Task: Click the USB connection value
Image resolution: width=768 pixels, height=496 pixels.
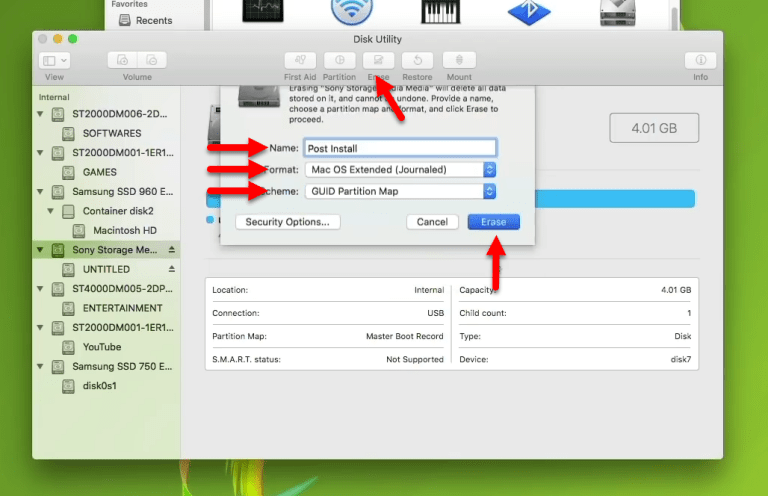Action: point(435,313)
